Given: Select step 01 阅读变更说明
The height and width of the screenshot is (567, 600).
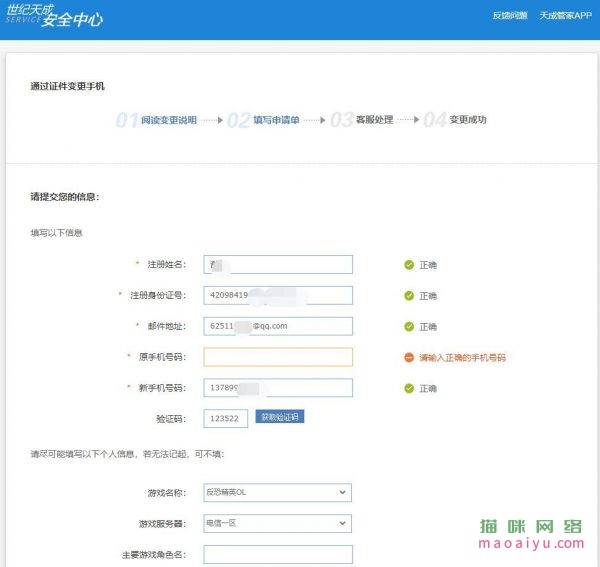Looking at the screenshot, I should tap(156, 120).
